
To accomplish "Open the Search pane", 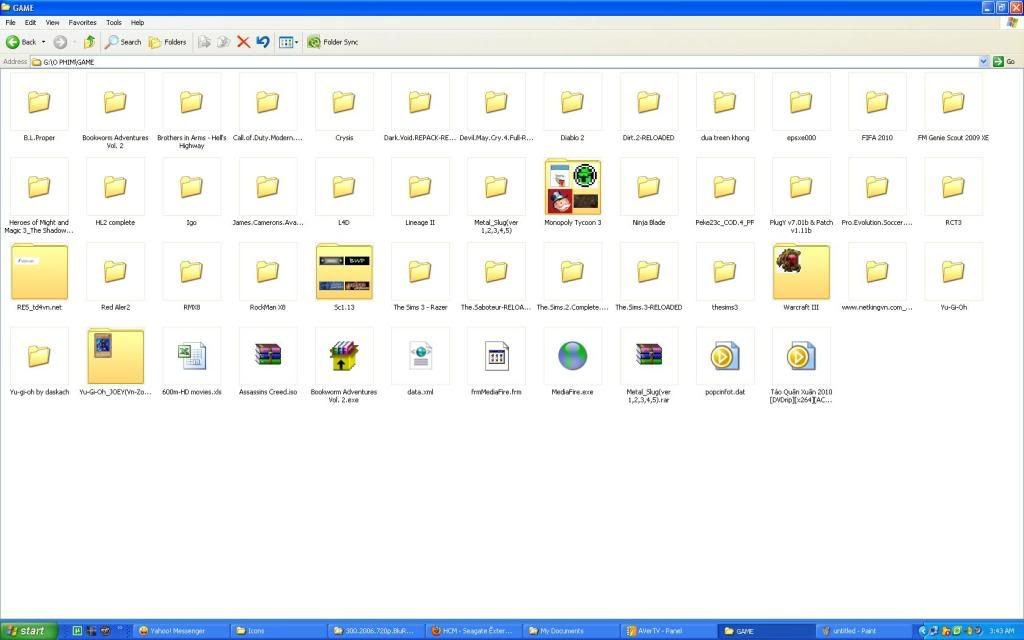I will click(123, 42).
